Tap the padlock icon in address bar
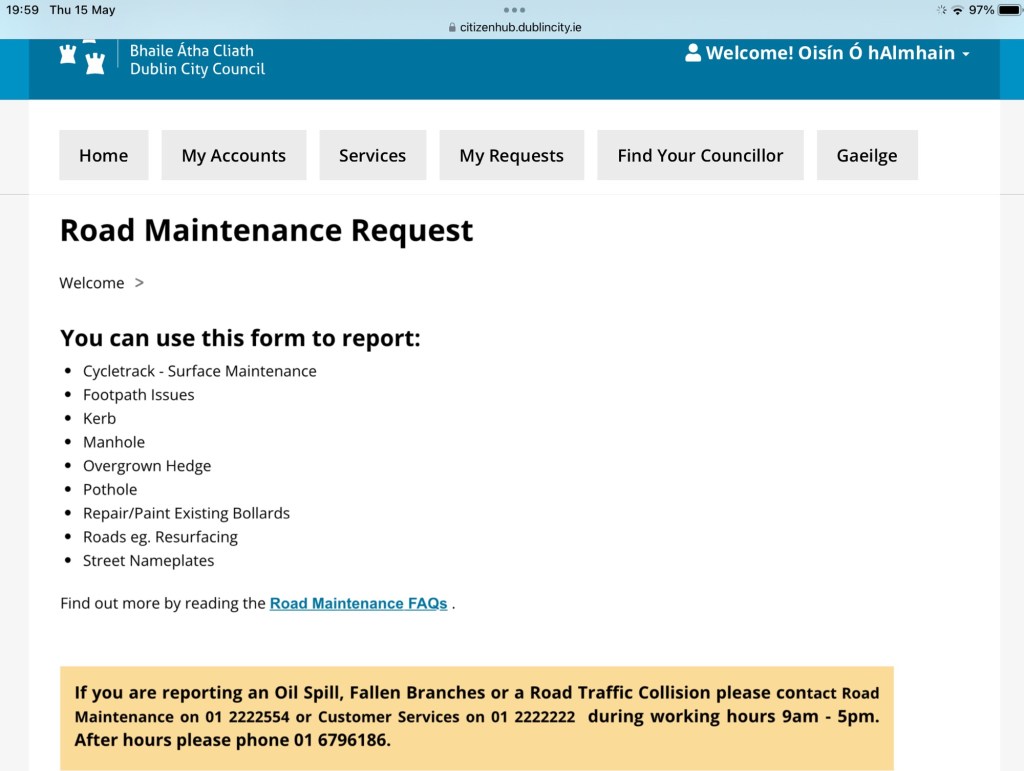 click(452, 27)
